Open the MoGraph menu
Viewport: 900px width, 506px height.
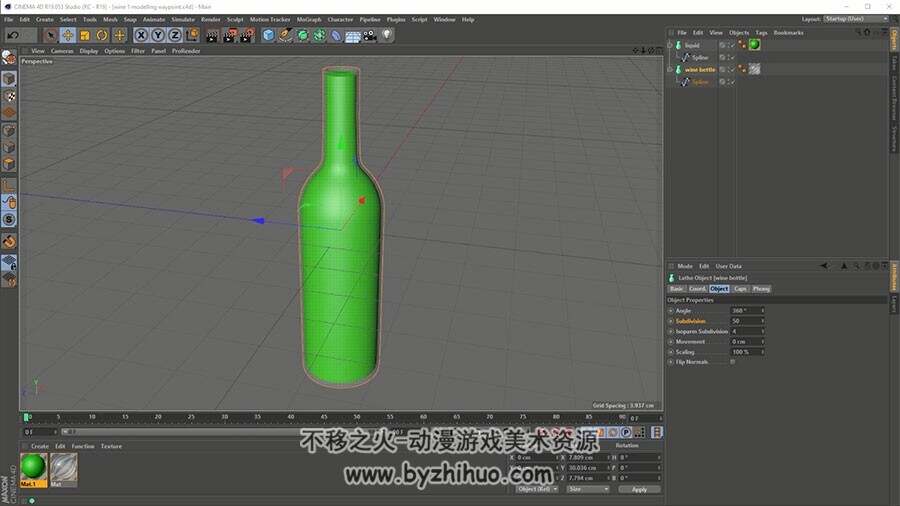pyautogui.click(x=309, y=20)
